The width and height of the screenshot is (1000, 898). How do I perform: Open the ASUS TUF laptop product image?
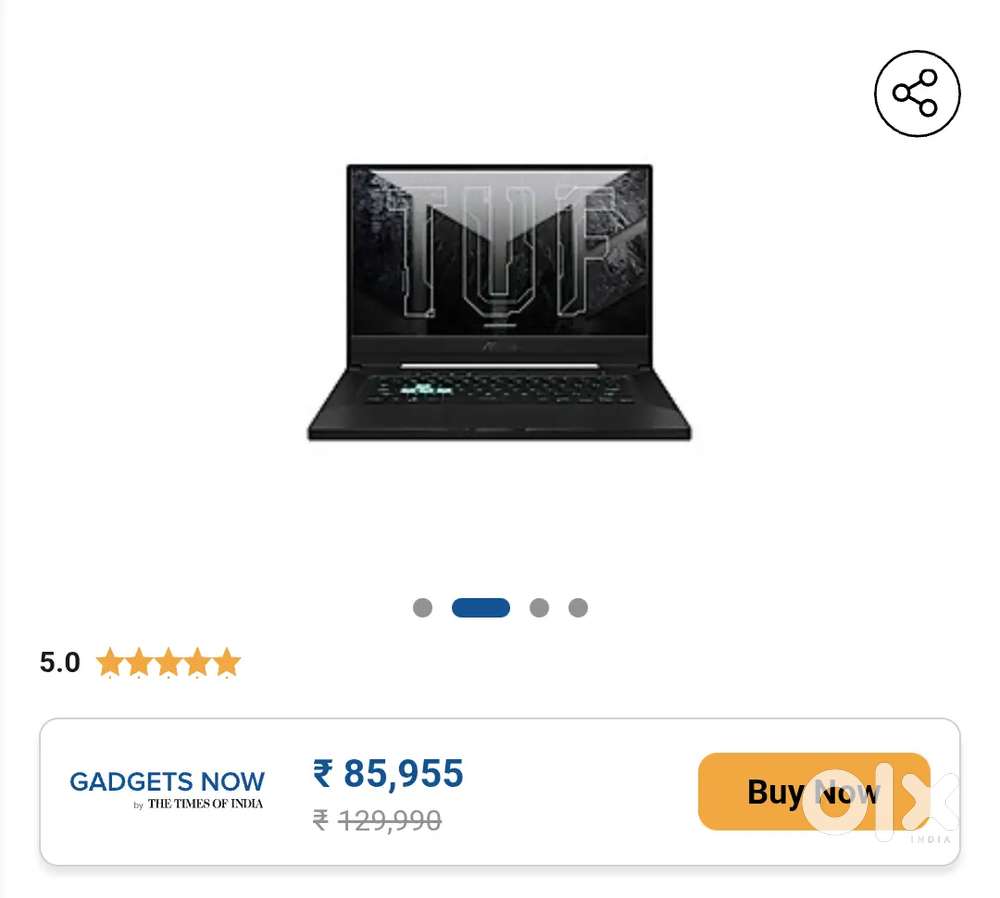coord(499,302)
